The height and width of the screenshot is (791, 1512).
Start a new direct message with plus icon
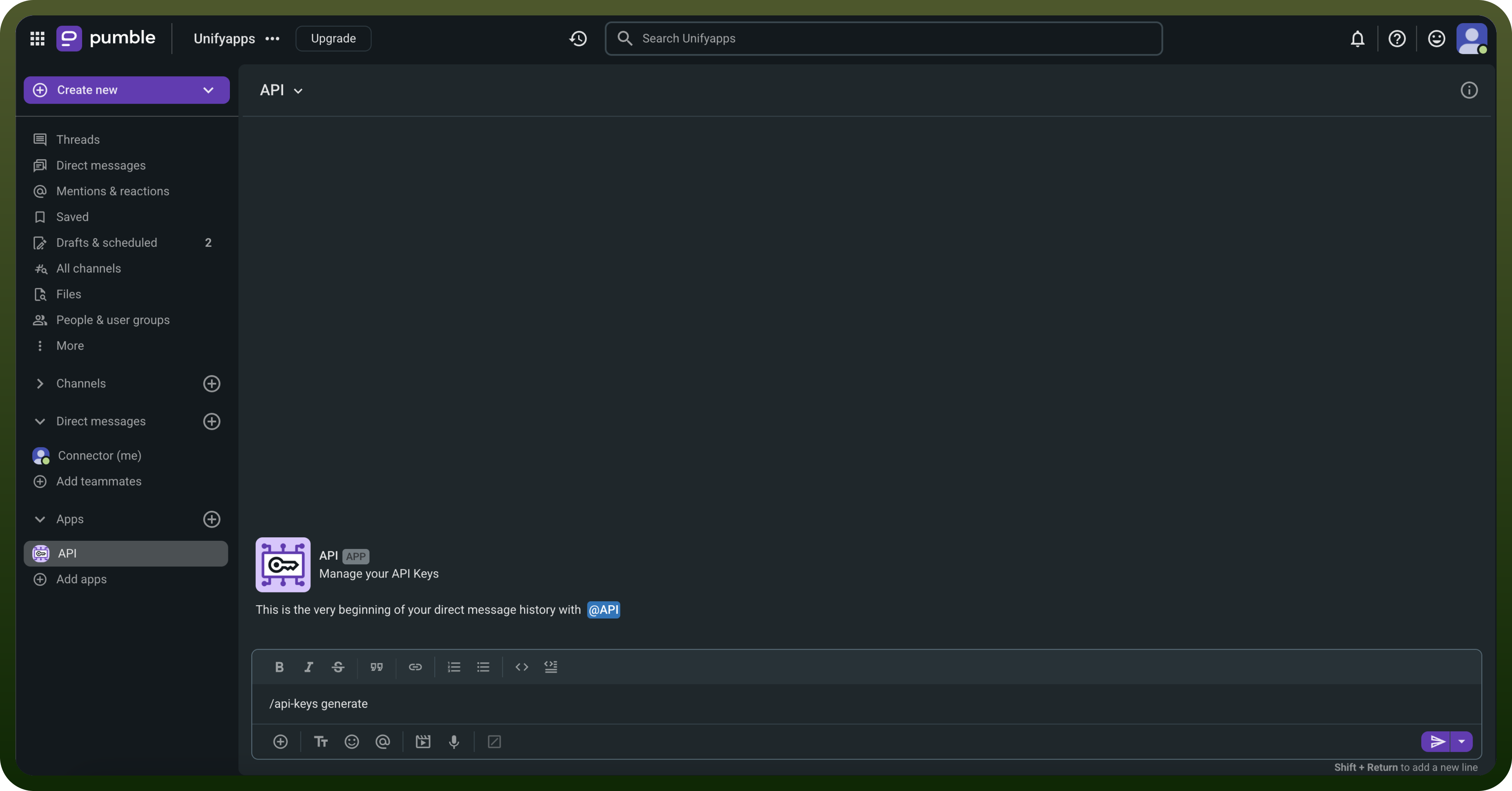click(212, 421)
